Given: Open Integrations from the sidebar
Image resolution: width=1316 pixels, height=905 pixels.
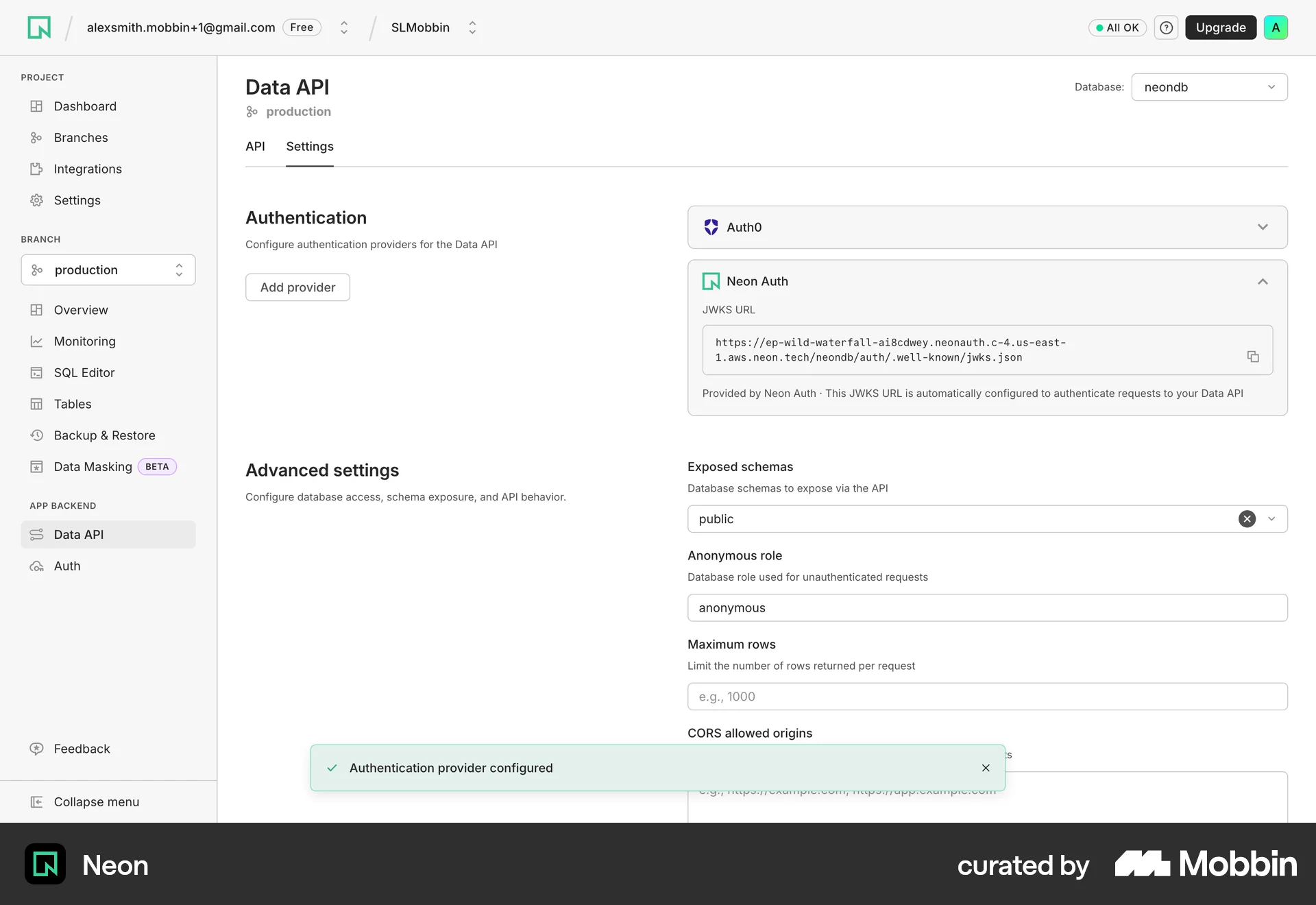Looking at the screenshot, I should (x=108, y=169).
